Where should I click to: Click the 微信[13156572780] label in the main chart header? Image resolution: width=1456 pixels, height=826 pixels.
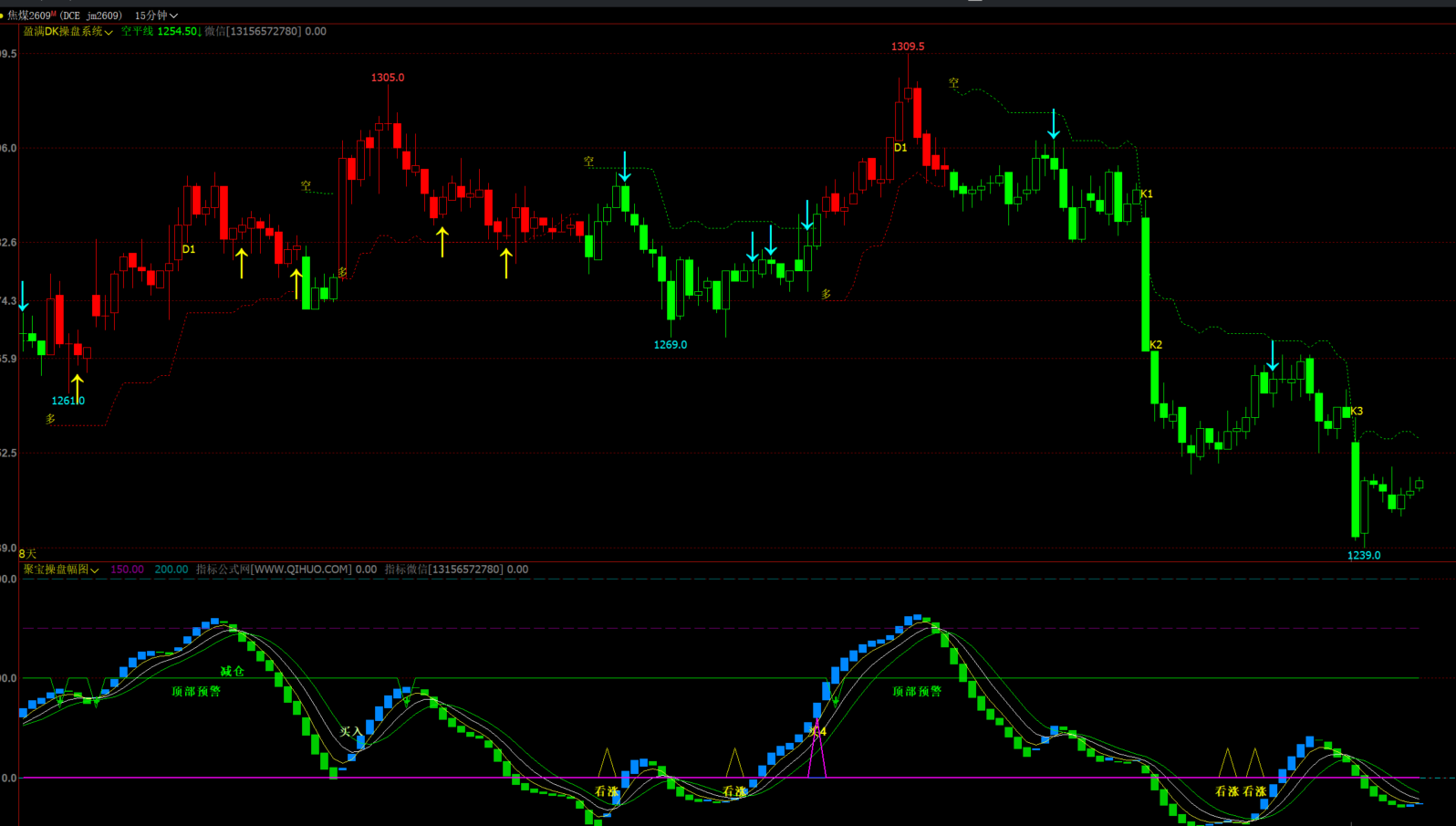[253, 32]
